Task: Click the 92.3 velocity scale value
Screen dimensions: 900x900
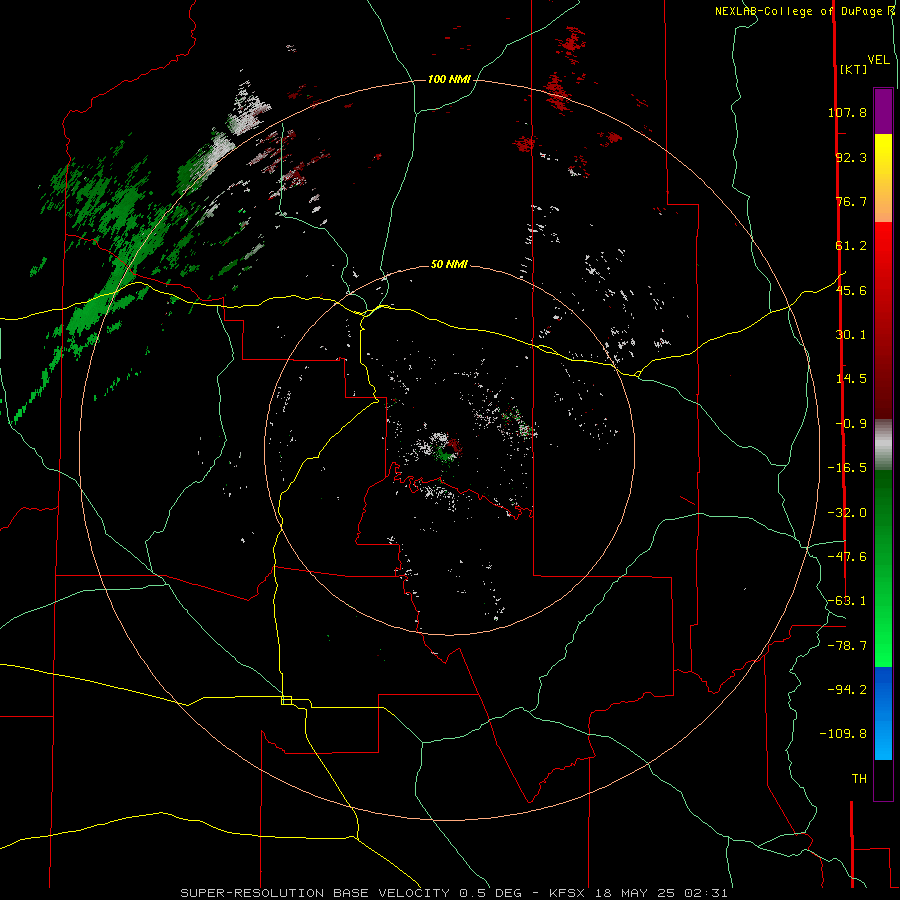Action: coord(851,157)
